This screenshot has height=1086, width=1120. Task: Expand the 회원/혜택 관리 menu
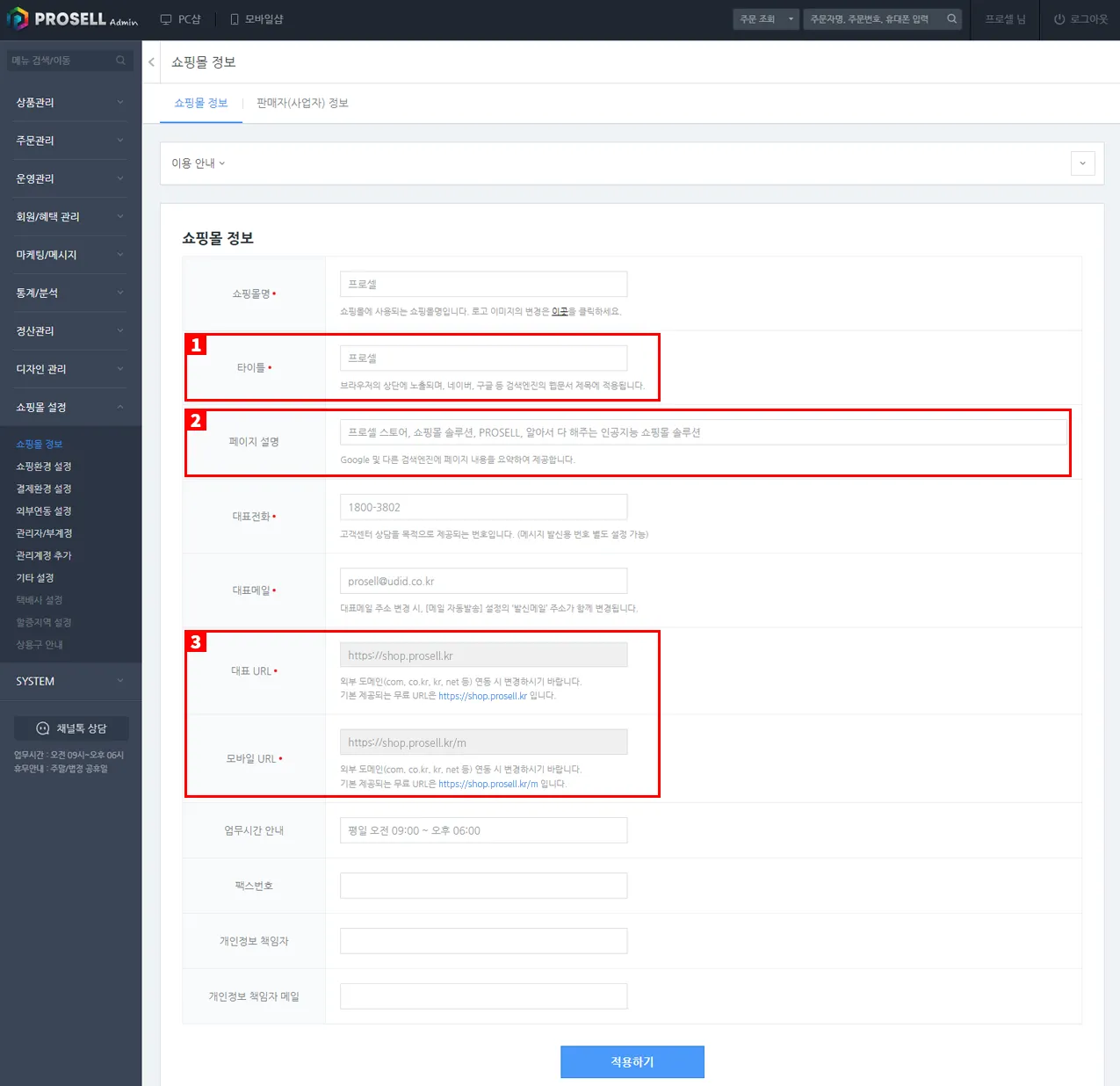coord(70,217)
